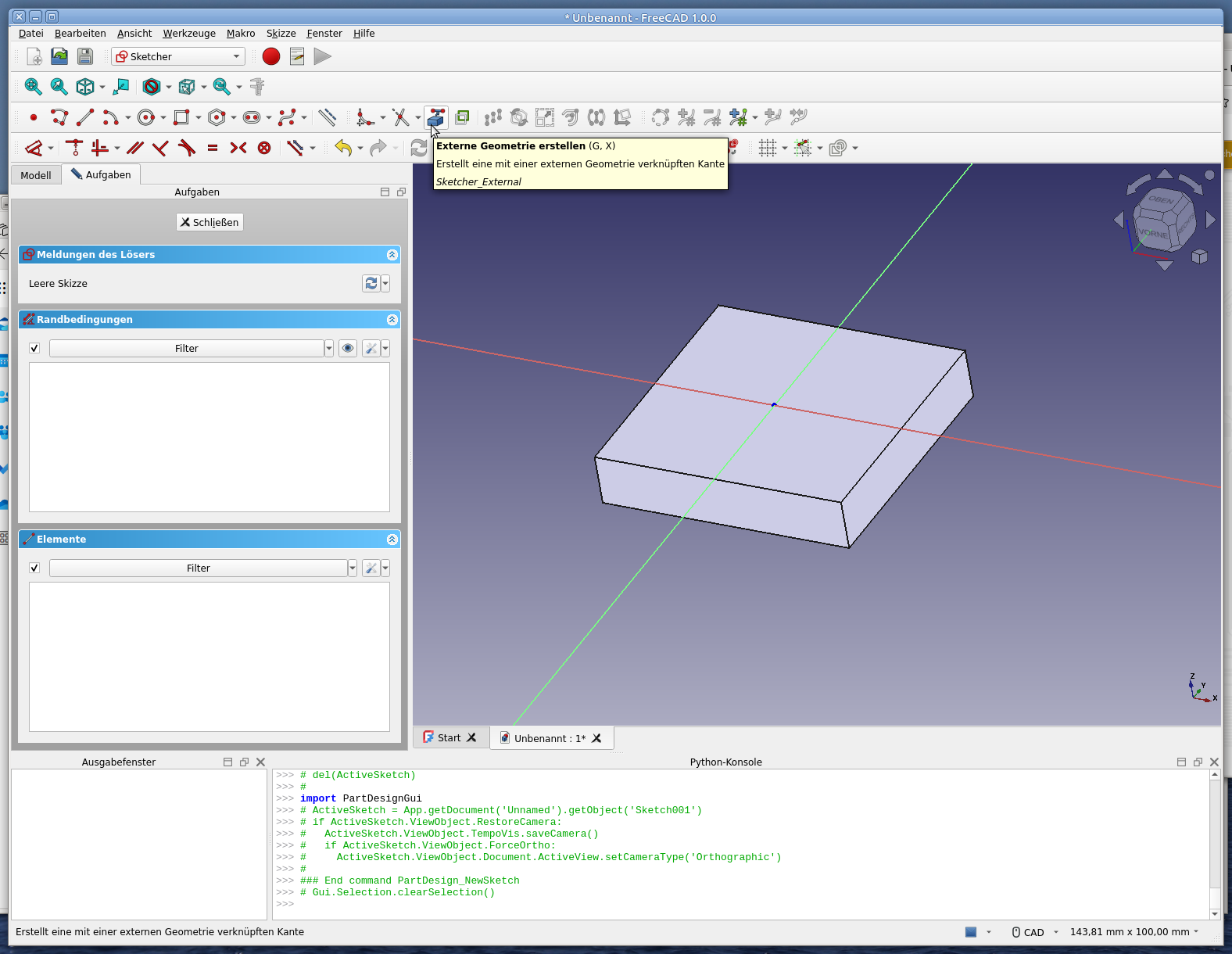Screen dimensions: 1232x954
Task: Click the red macro record button
Action: tap(271, 56)
